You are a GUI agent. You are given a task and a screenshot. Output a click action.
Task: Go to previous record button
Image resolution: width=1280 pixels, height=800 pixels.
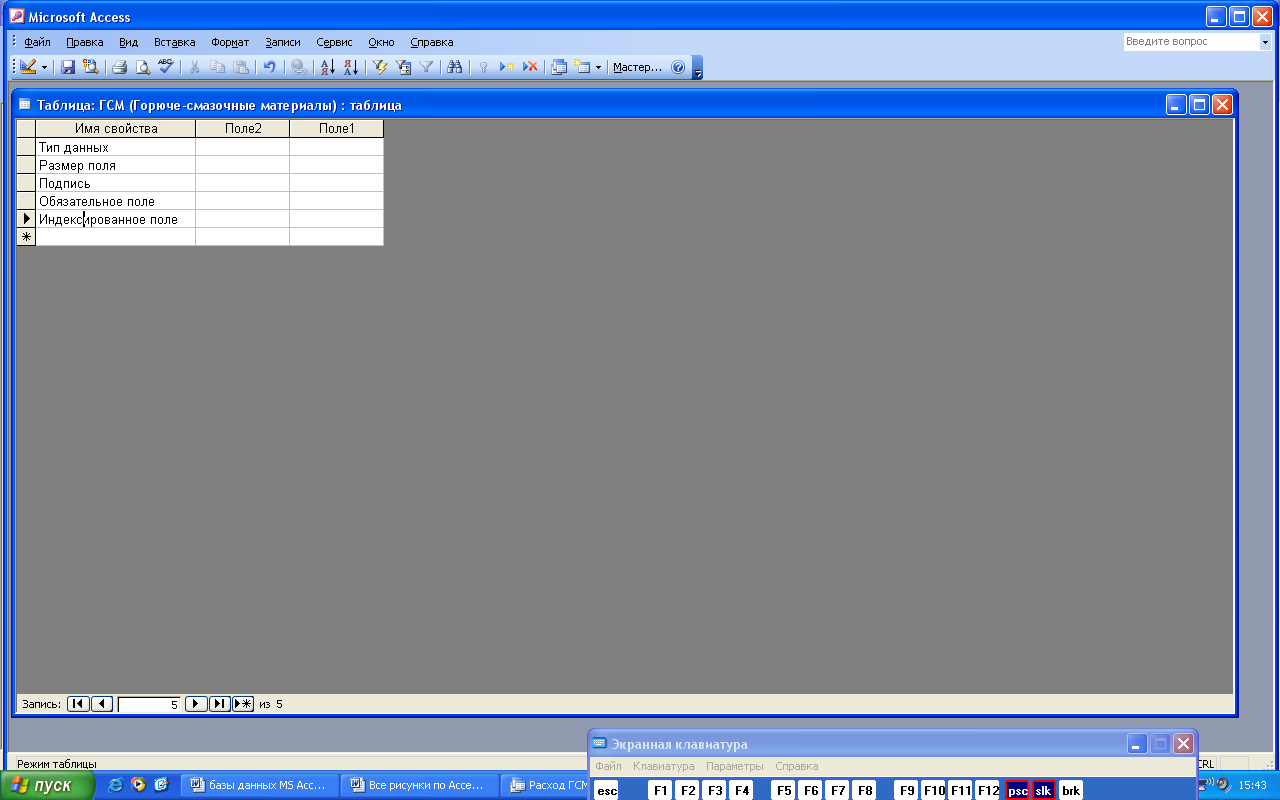[102, 704]
